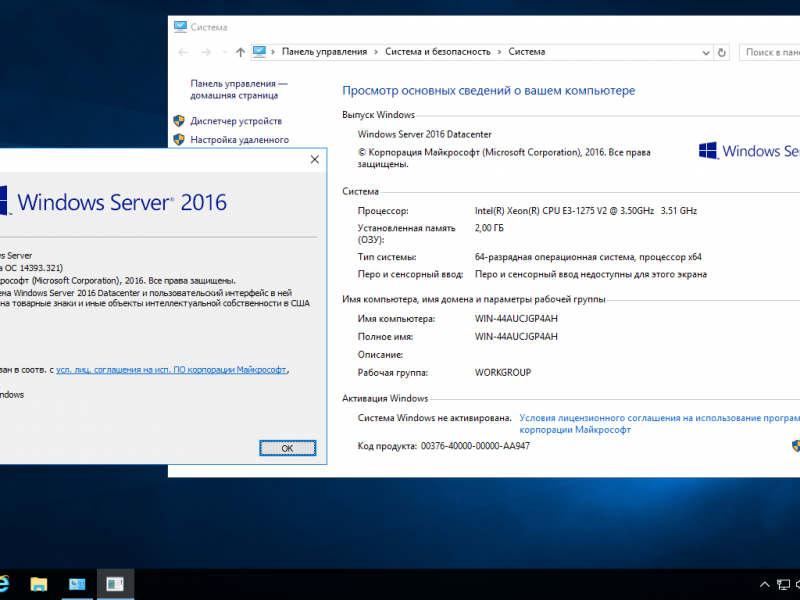Select 'Система' breadcrumb
This screenshot has height=600, width=800.
(x=527, y=52)
